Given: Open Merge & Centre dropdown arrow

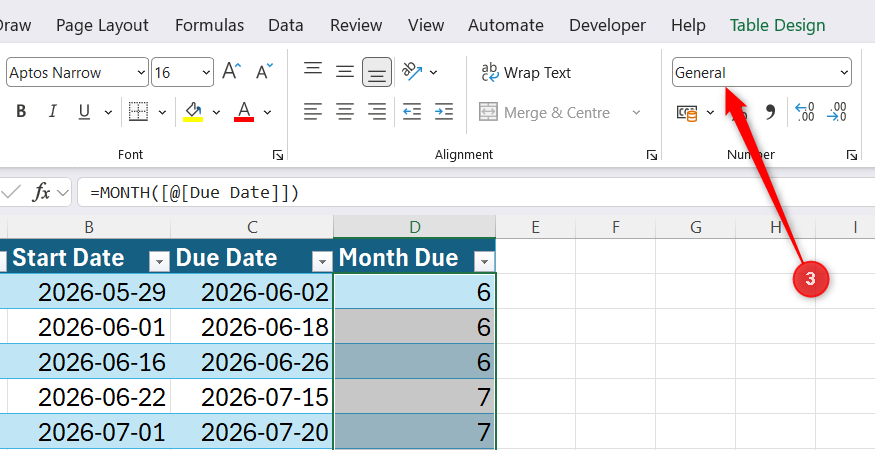Looking at the screenshot, I should point(636,113).
